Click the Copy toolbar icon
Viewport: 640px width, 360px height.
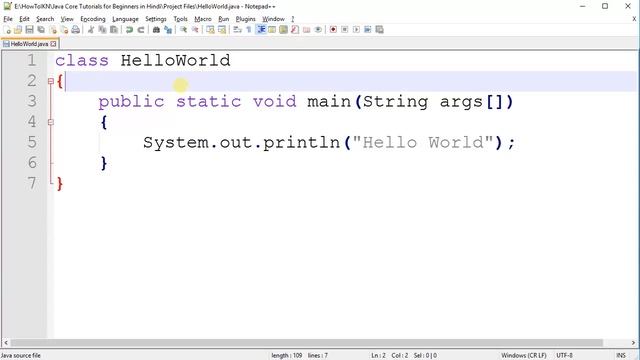coord(102,30)
